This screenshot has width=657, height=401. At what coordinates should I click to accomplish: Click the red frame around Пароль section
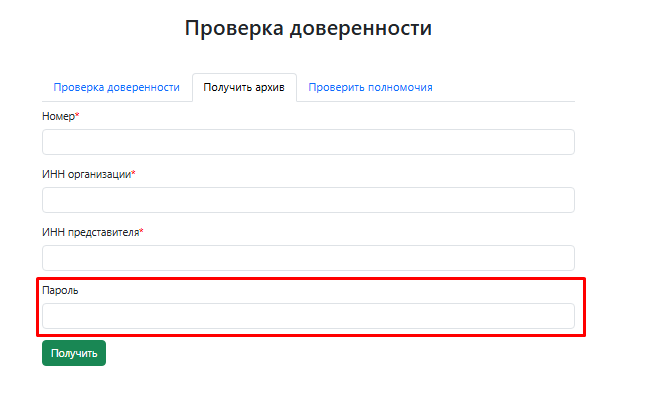click(x=310, y=279)
